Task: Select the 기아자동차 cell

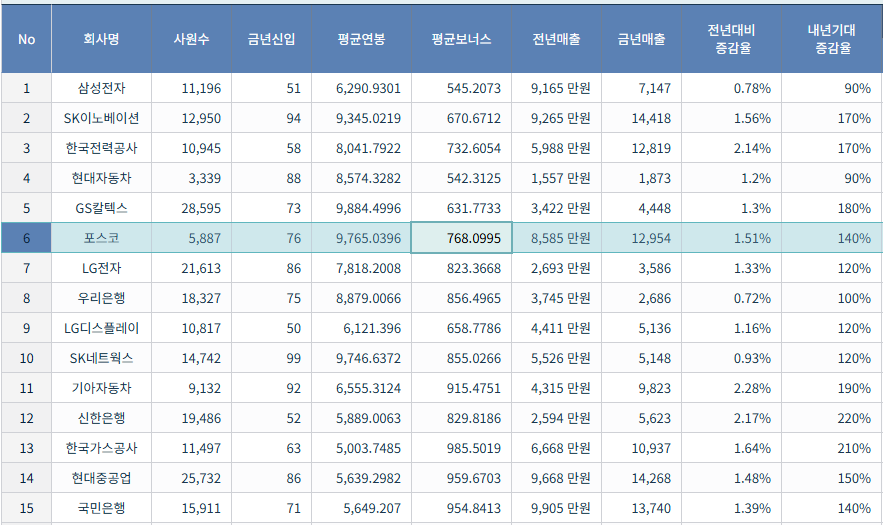Action: coord(101,388)
